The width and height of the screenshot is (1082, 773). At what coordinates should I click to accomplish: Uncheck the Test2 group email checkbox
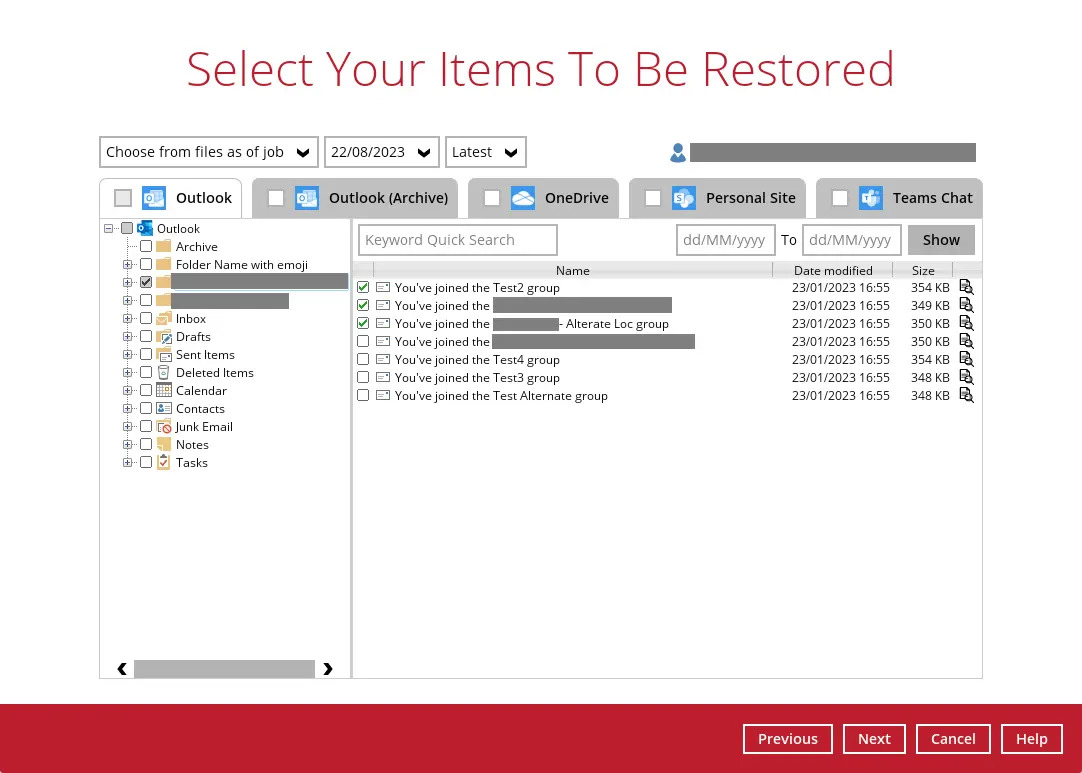click(363, 288)
